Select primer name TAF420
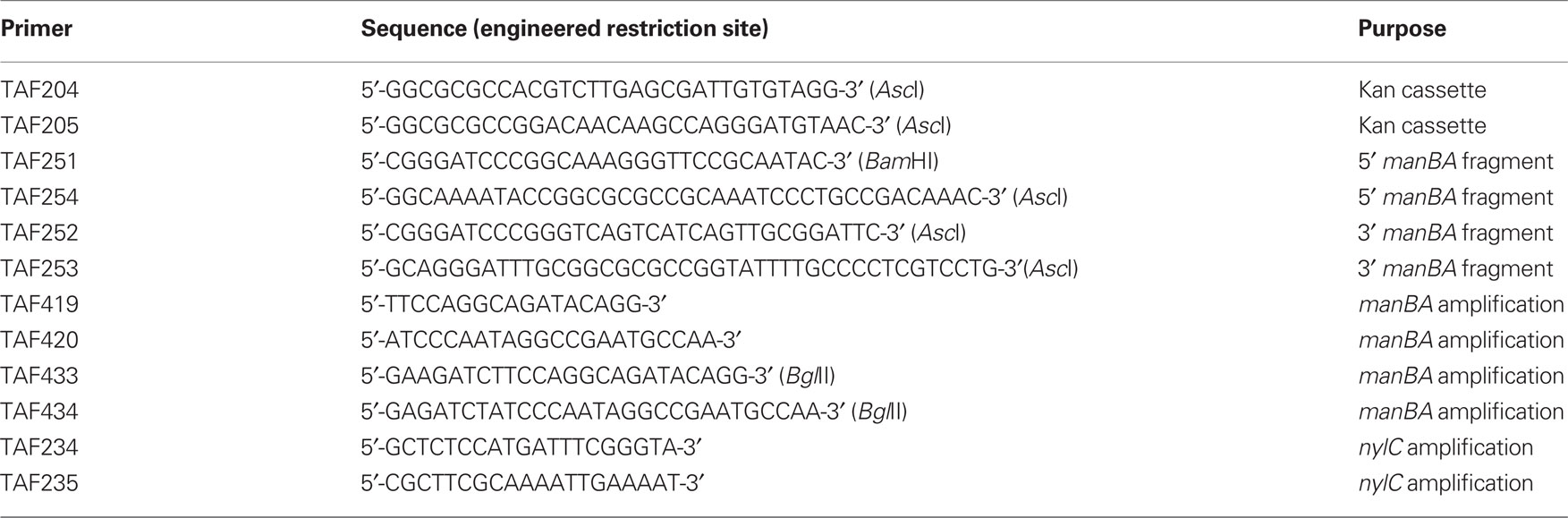Screen dimensions: 1568x518 point(40,341)
